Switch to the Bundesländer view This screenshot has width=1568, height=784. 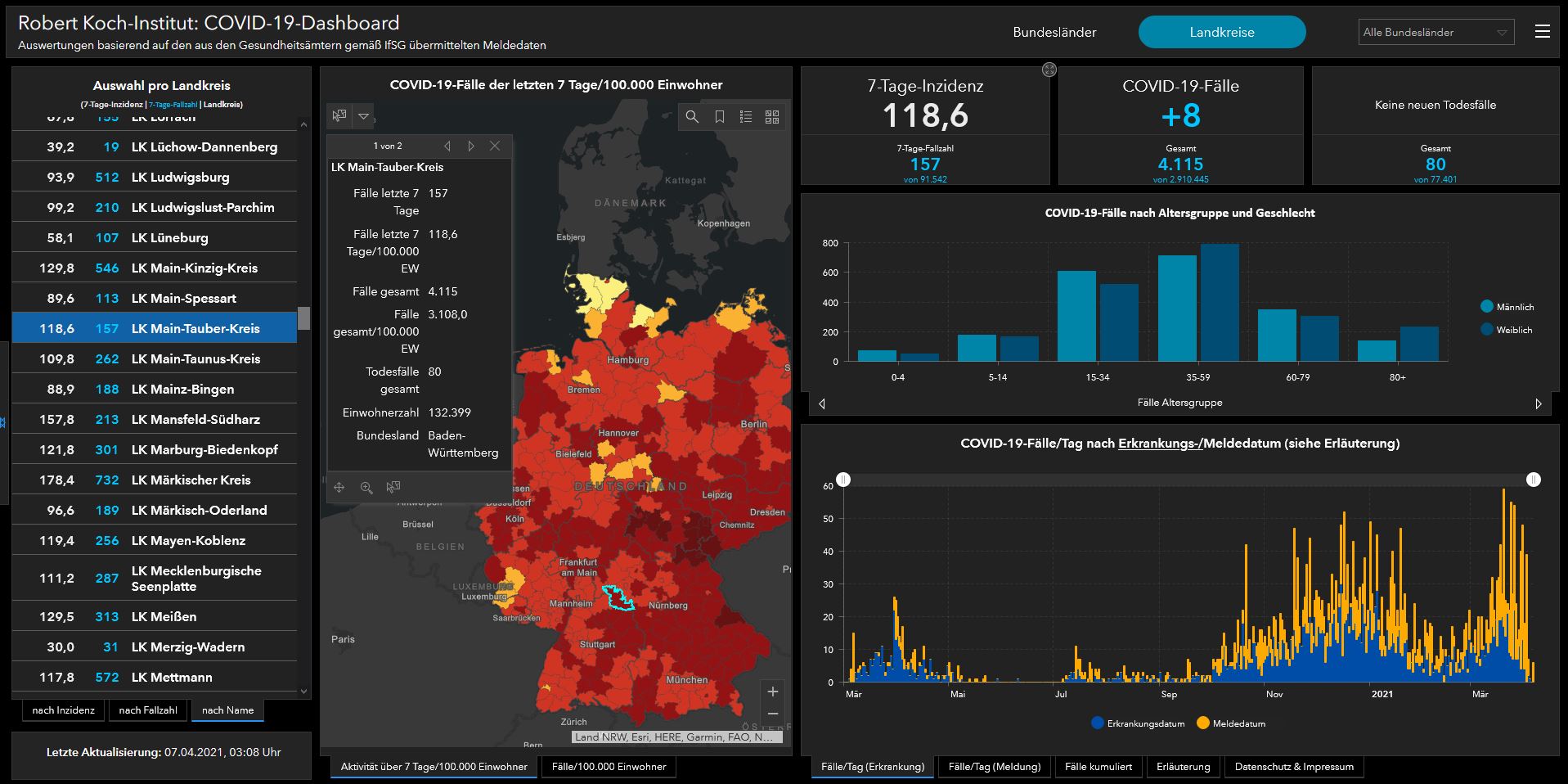(x=1054, y=33)
